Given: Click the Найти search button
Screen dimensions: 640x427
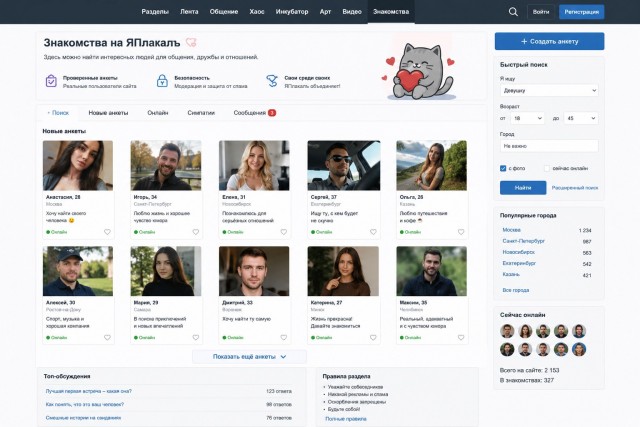Looking at the screenshot, I should pyautogui.click(x=523, y=188).
